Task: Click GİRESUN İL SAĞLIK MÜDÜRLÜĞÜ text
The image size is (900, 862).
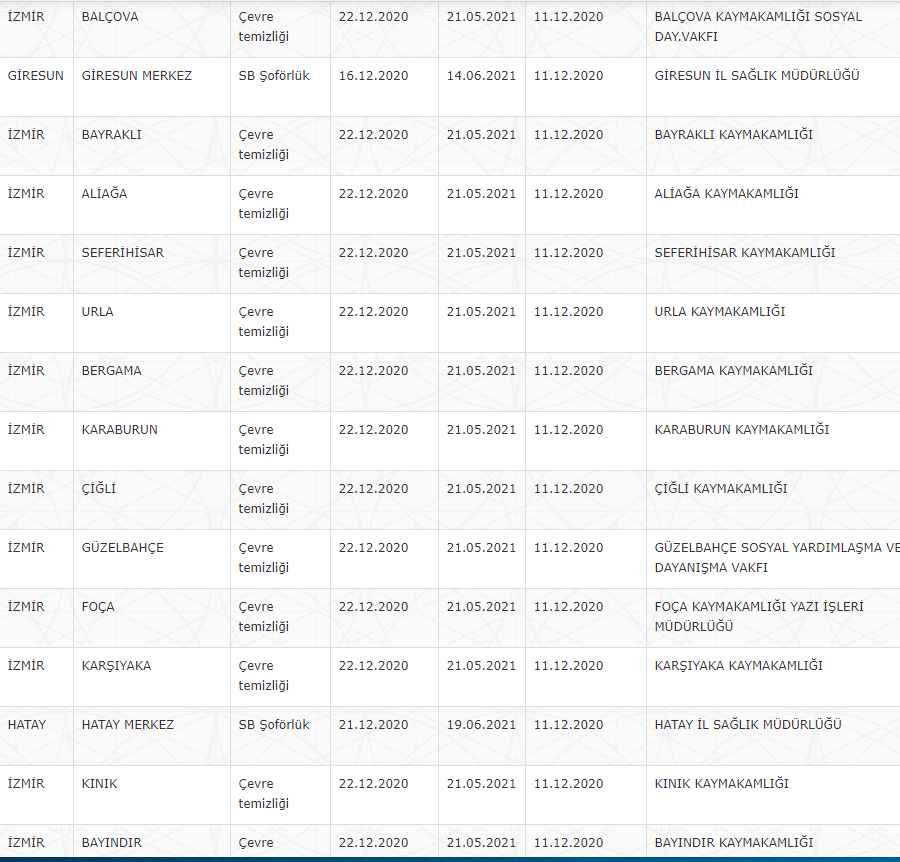Action: (756, 76)
